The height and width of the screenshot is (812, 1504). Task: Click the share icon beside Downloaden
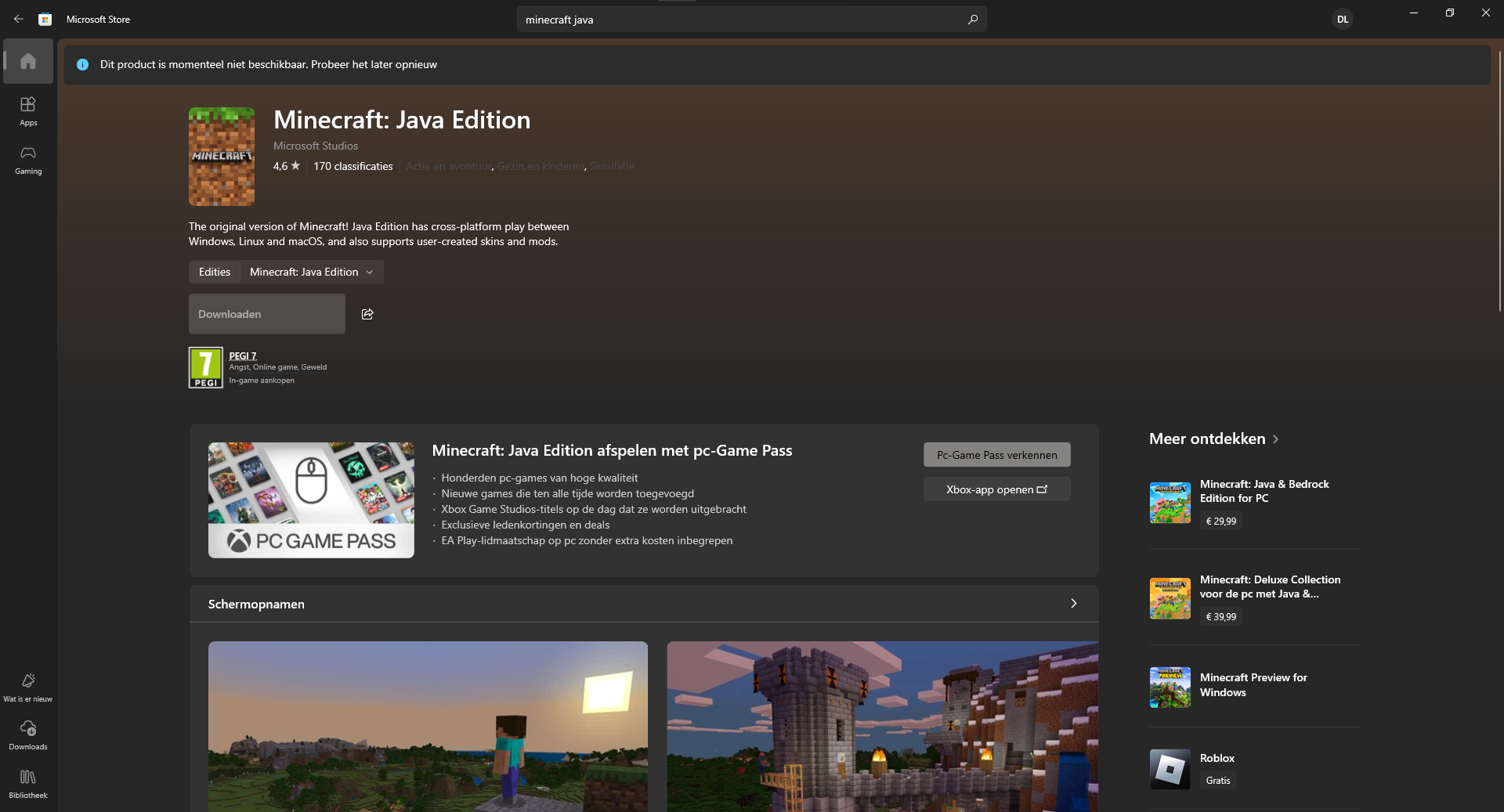point(367,314)
